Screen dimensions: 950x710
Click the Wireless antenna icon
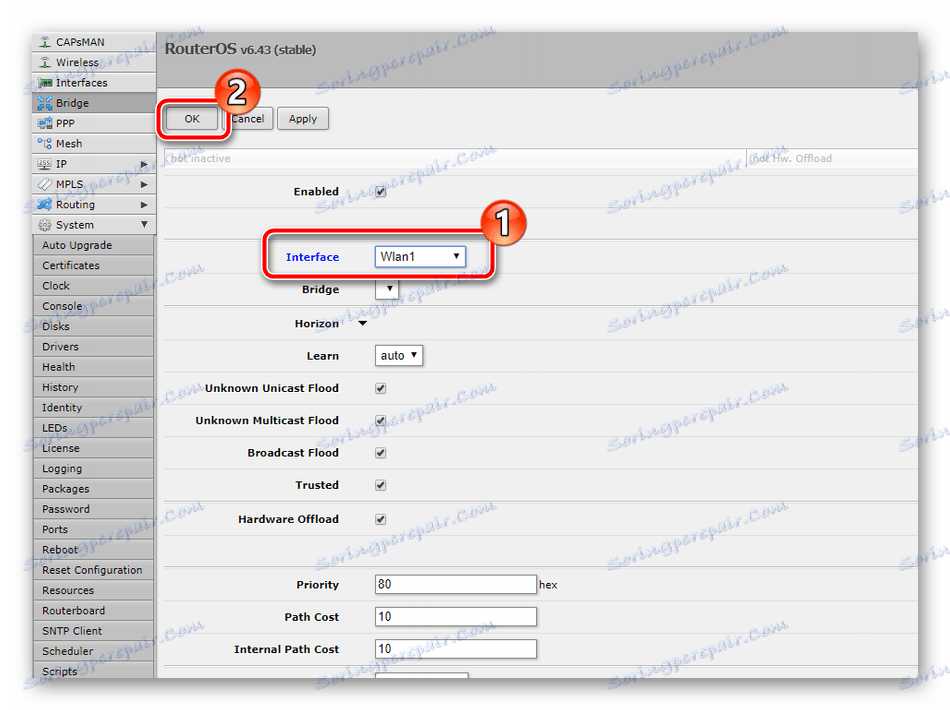pos(45,62)
